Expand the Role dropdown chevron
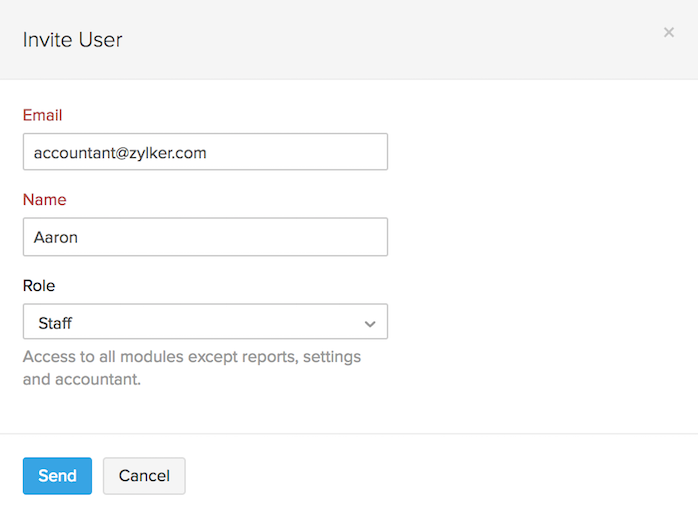Image resolution: width=698 pixels, height=516 pixels. (x=370, y=323)
